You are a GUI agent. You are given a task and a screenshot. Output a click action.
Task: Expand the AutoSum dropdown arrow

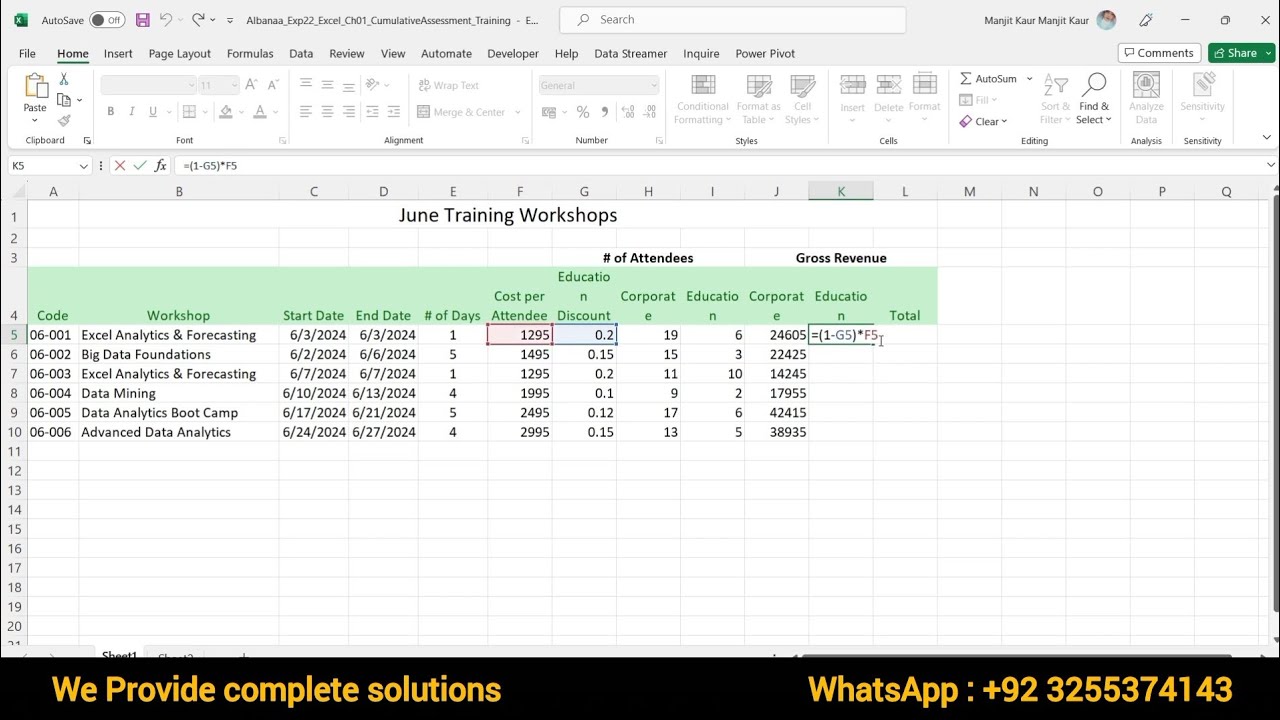(x=1029, y=79)
